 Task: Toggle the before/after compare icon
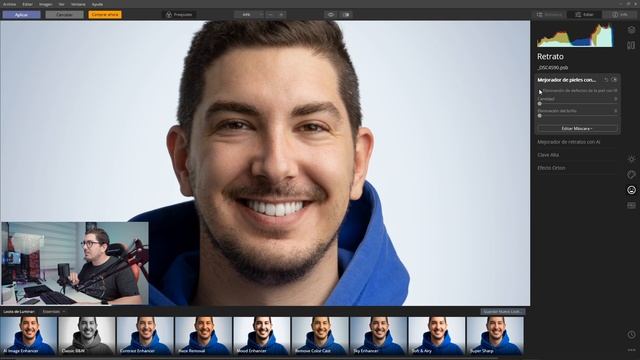tap(346, 15)
